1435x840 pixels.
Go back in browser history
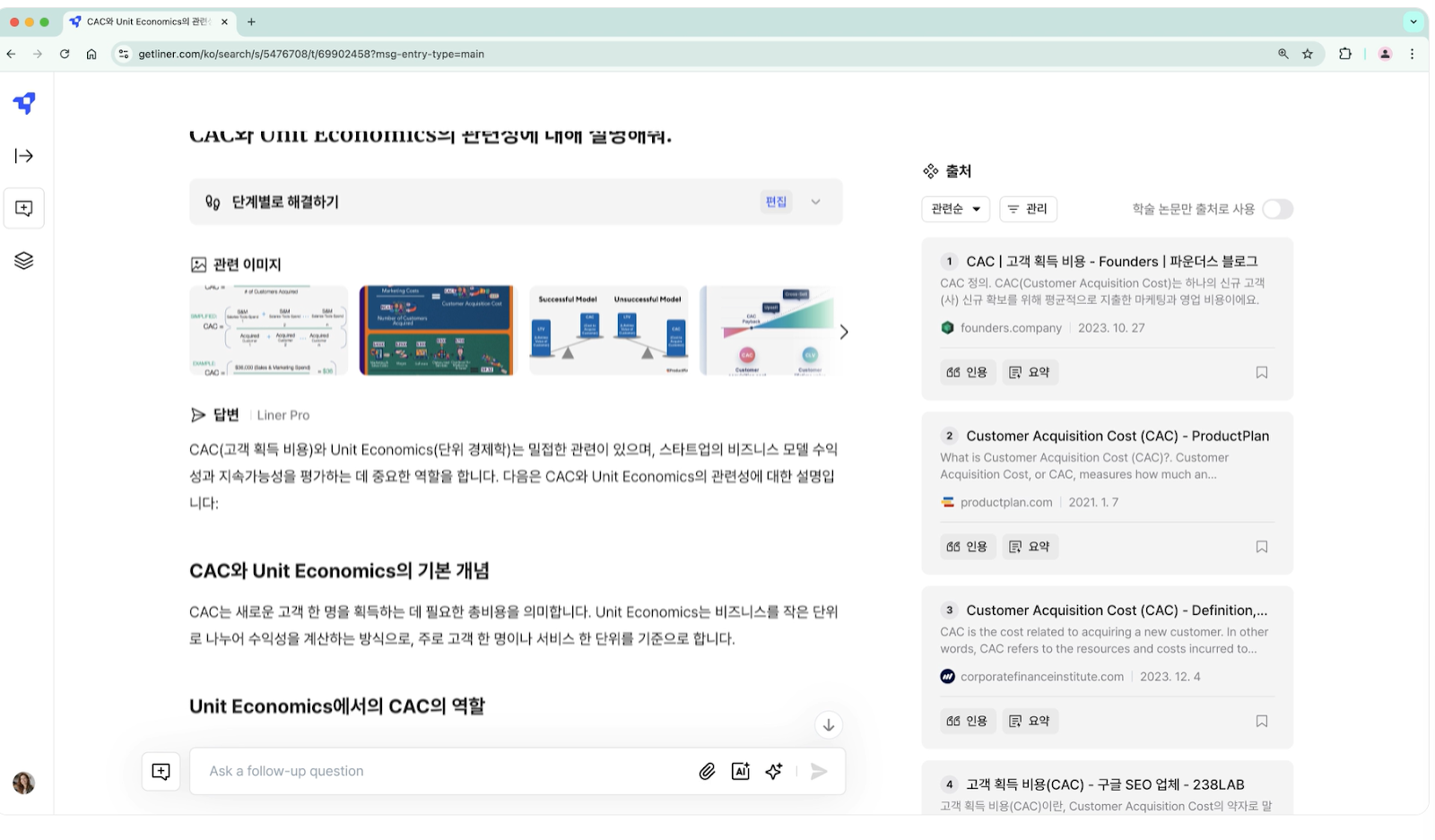click(x=11, y=54)
